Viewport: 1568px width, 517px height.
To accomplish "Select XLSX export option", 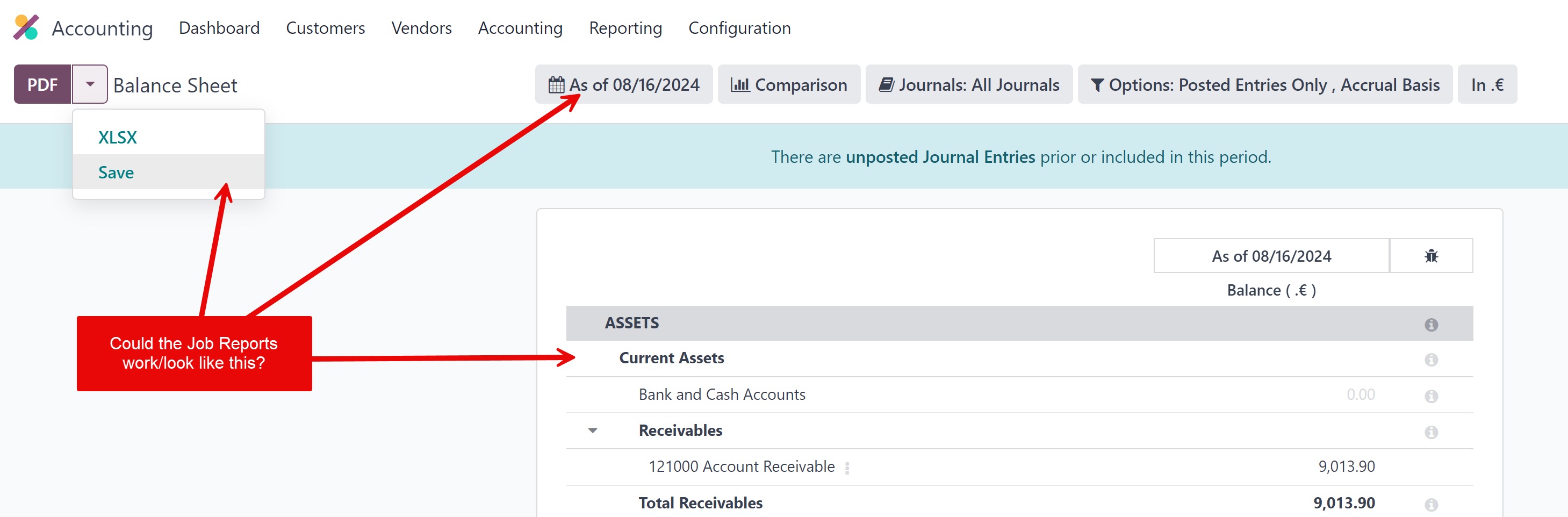I will [118, 138].
